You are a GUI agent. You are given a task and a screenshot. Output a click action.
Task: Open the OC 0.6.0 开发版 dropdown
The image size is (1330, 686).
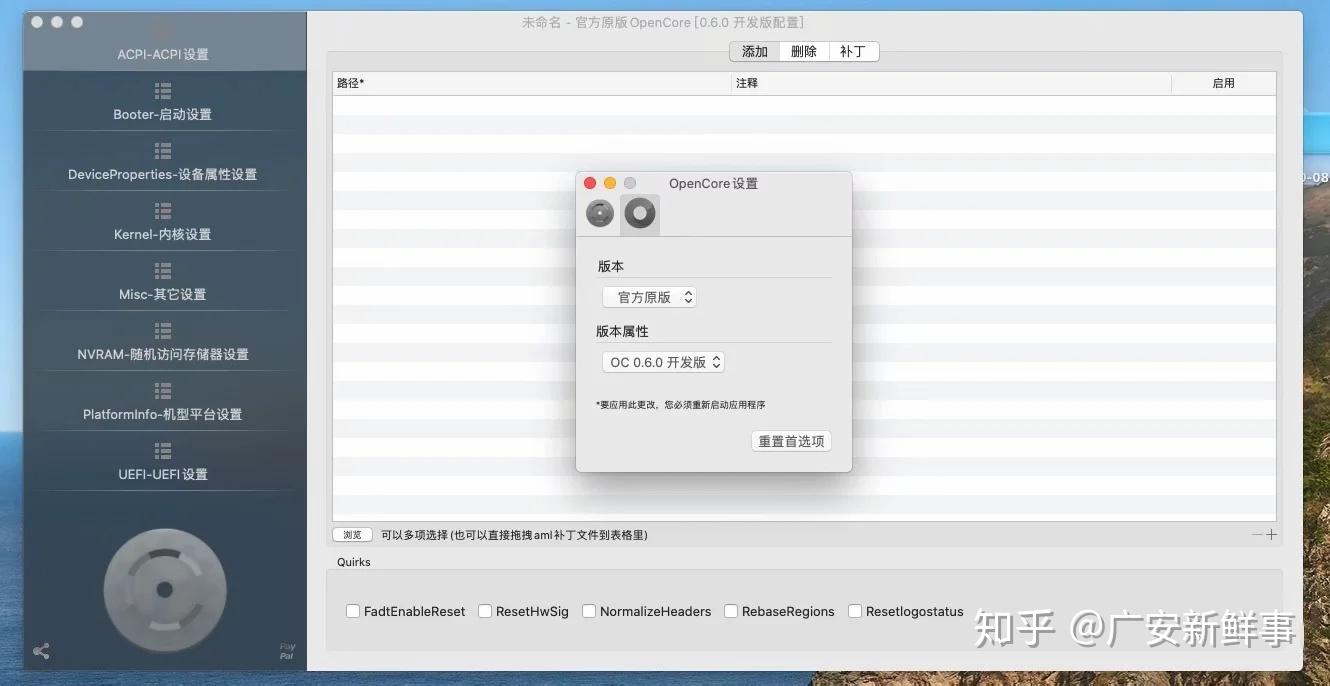click(663, 361)
